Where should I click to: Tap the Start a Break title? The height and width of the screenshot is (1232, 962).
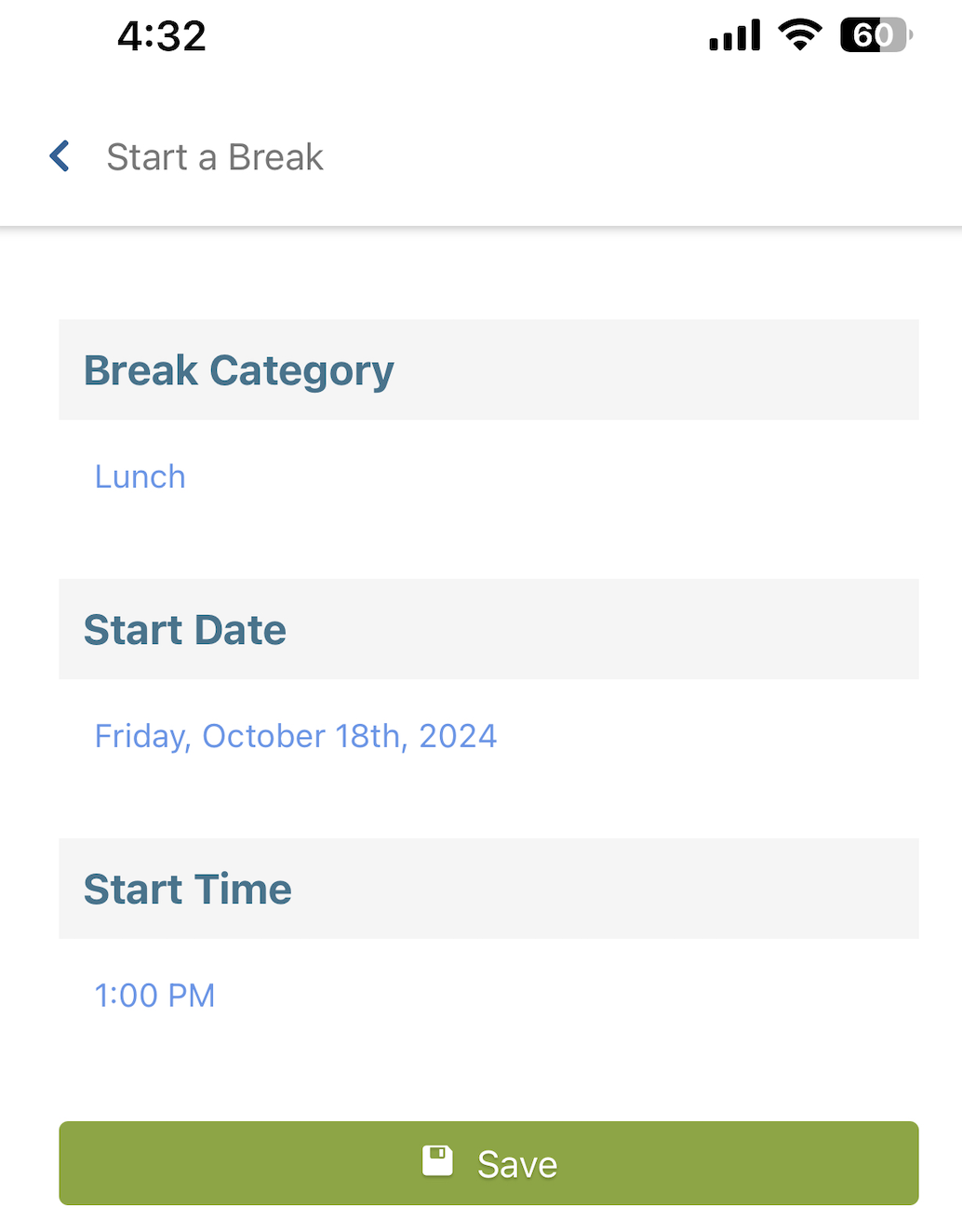pos(215,157)
